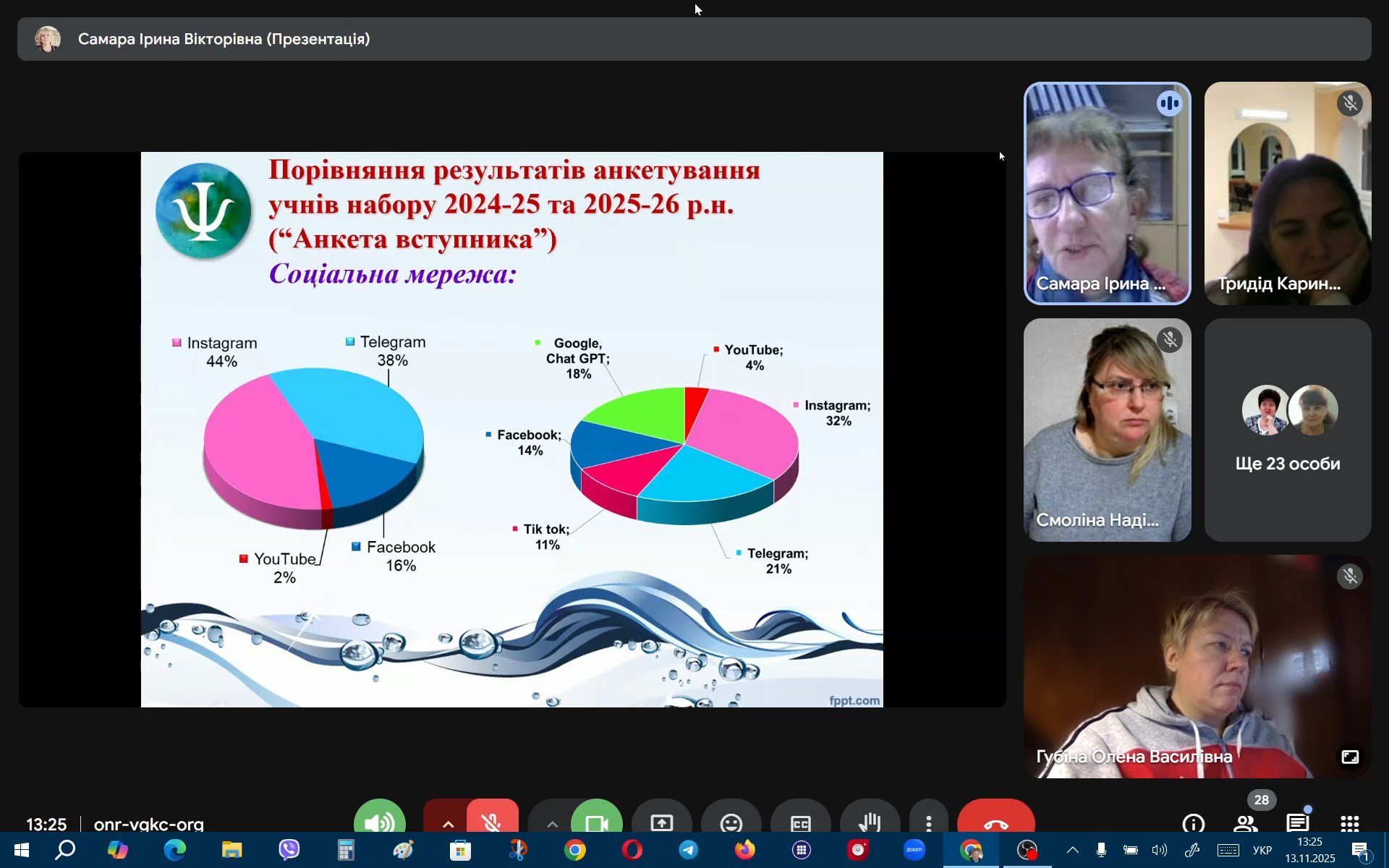This screenshot has width=1389, height=868.
Task: Click the present screen icon
Action: (x=661, y=822)
